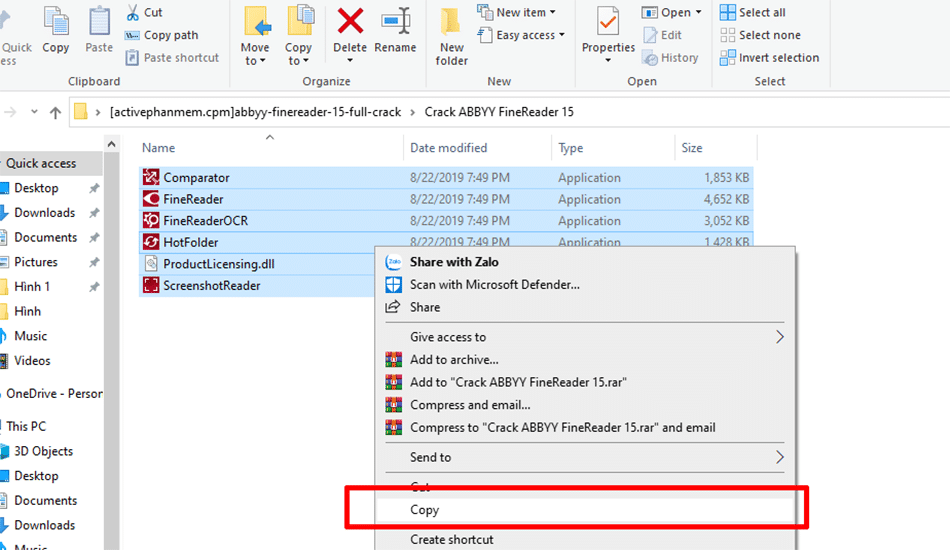Open pinned Downloads under Quick access

(44, 213)
